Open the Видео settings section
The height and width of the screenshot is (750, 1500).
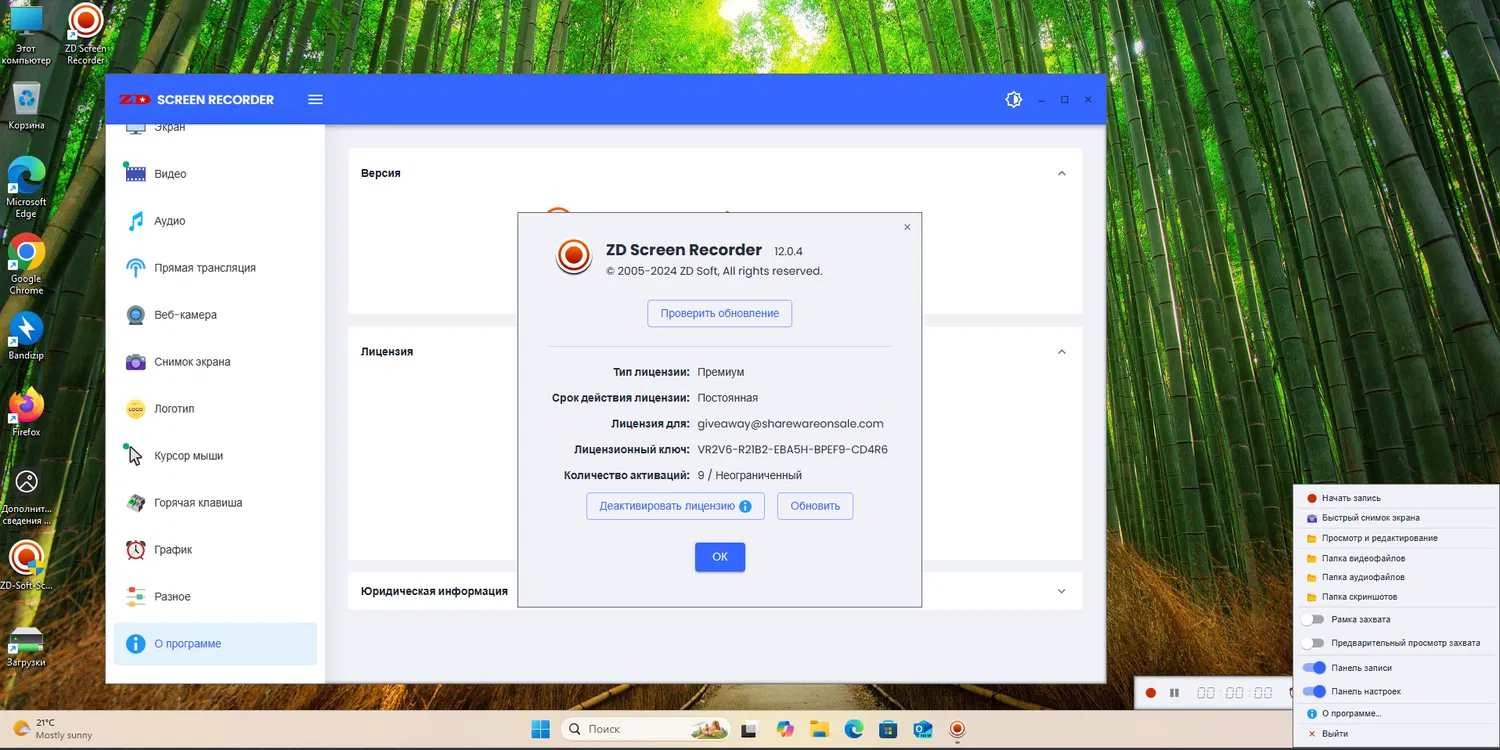[x=215, y=174]
